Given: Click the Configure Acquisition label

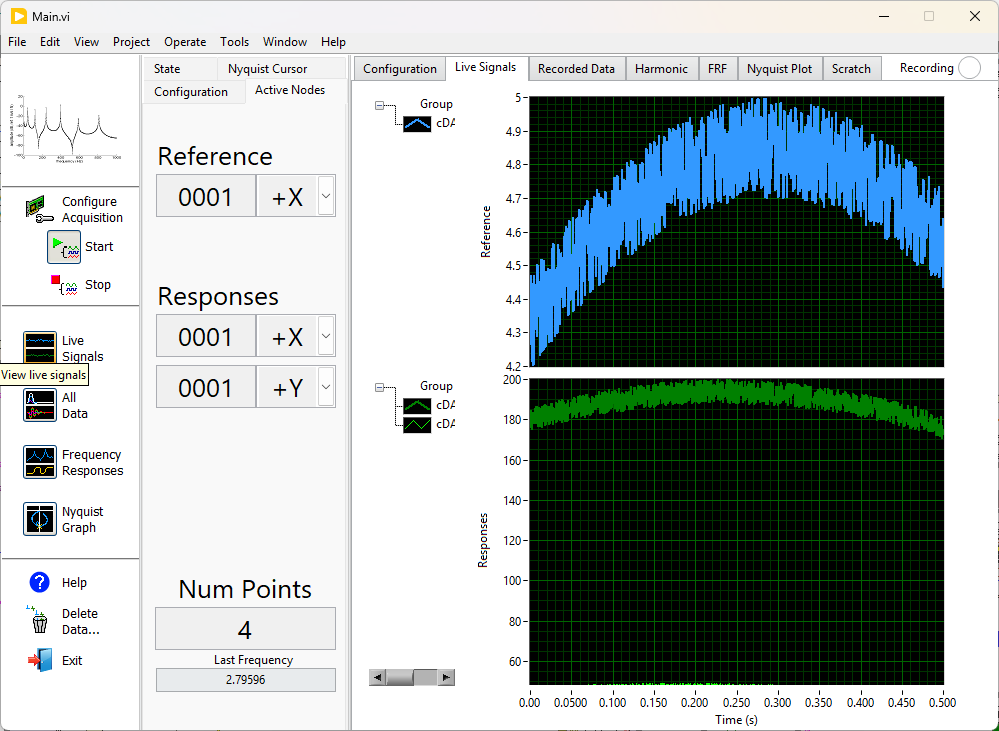Looking at the screenshot, I should (91, 210).
